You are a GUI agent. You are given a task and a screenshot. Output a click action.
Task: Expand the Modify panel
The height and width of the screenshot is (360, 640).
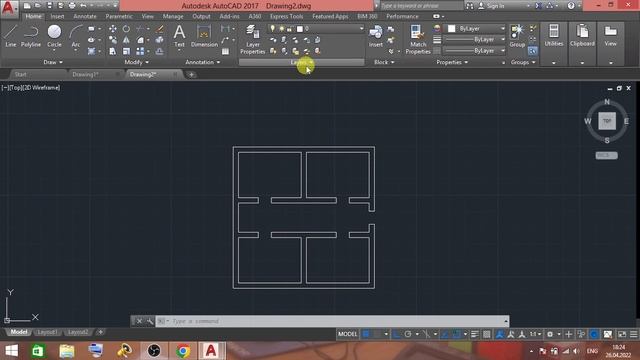tap(136, 62)
